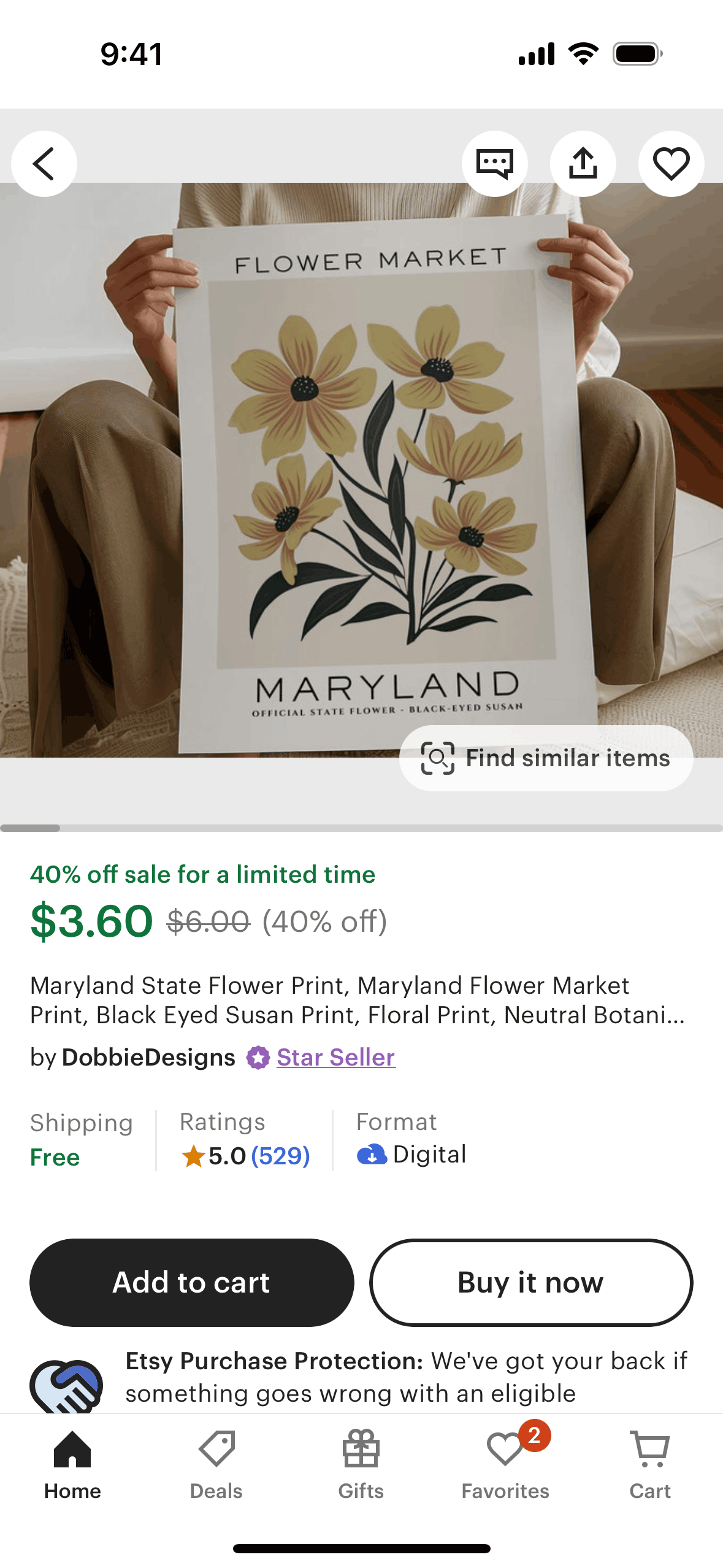Viewport: 723px width, 1568px height.
Task: Tap the DobbieDesigns shop name
Action: coord(148,1057)
